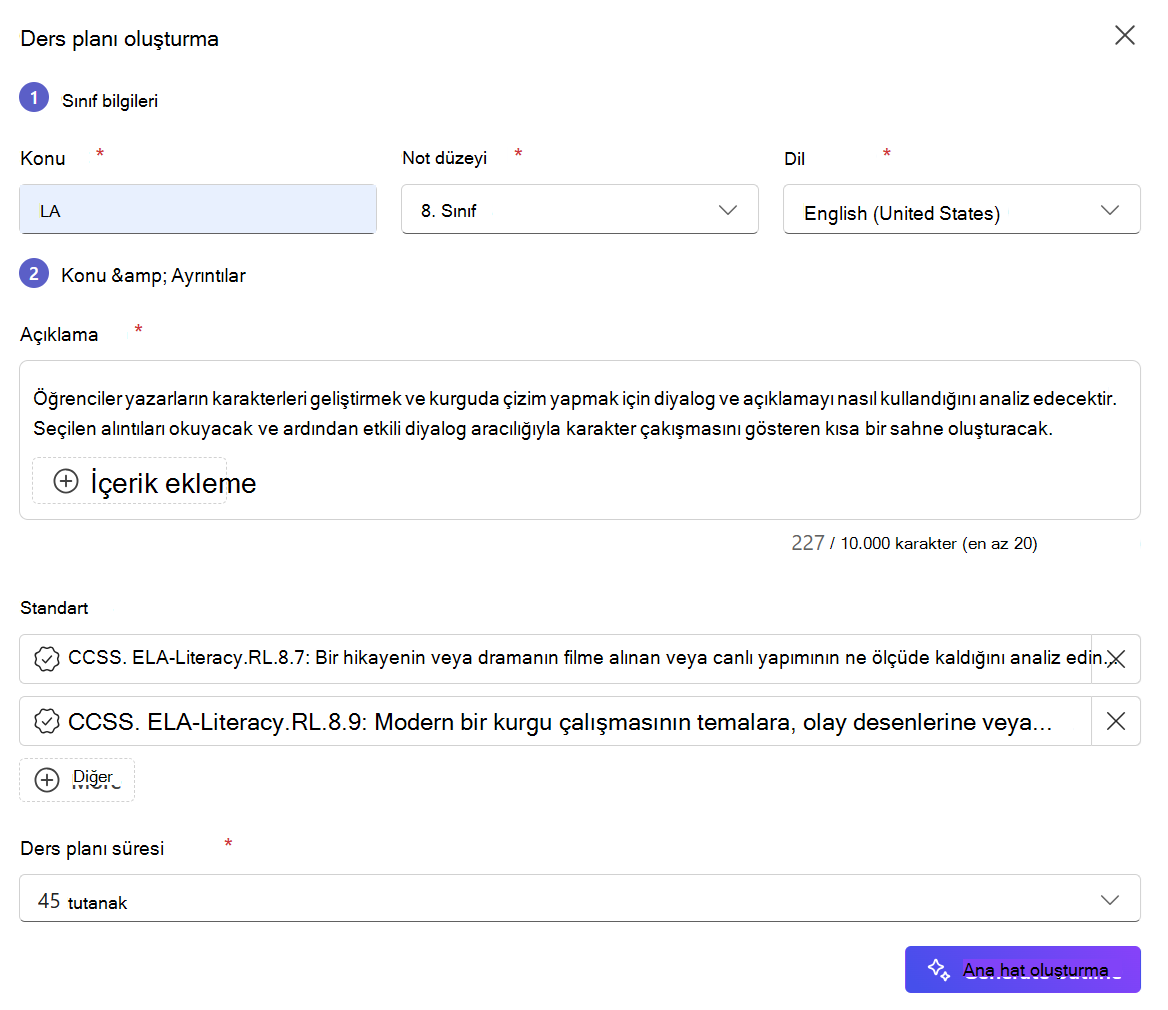Image resolution: width=1168 pixels, height=1010 pixels.
Task: Click the Konu input field containing LA
Action: (198, 209)
